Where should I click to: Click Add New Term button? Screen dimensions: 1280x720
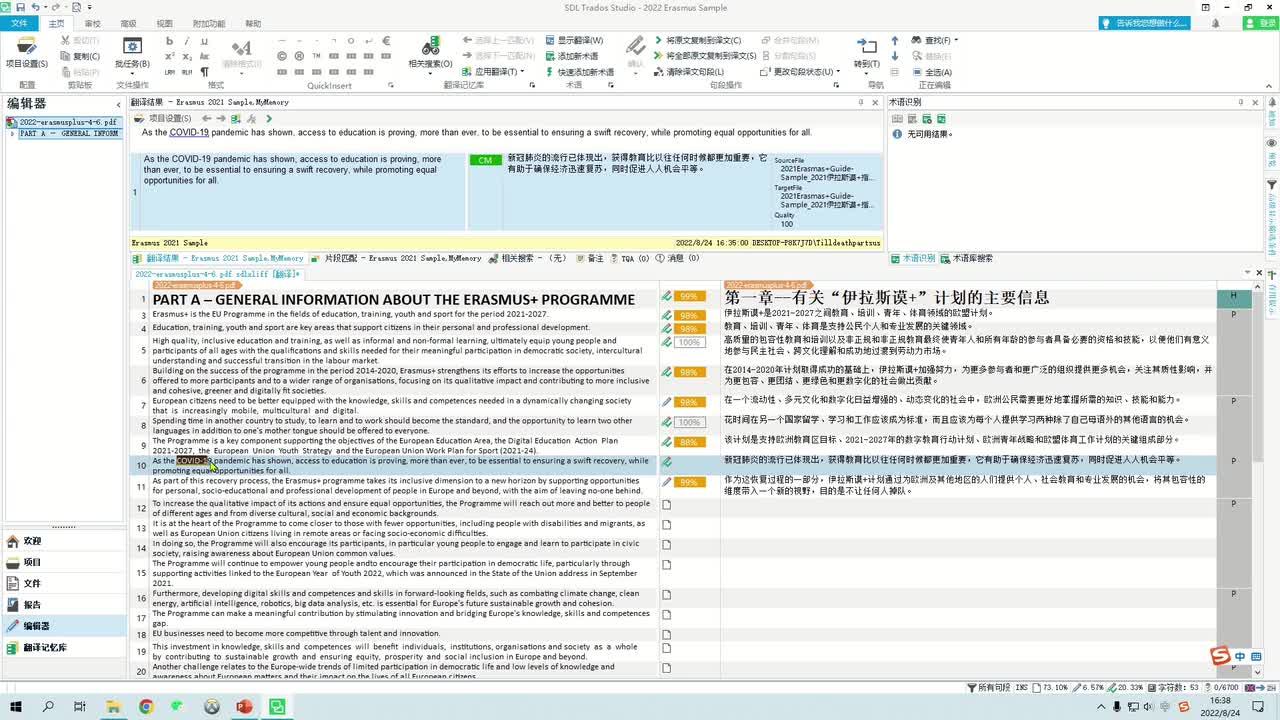[x=571, y=56]
